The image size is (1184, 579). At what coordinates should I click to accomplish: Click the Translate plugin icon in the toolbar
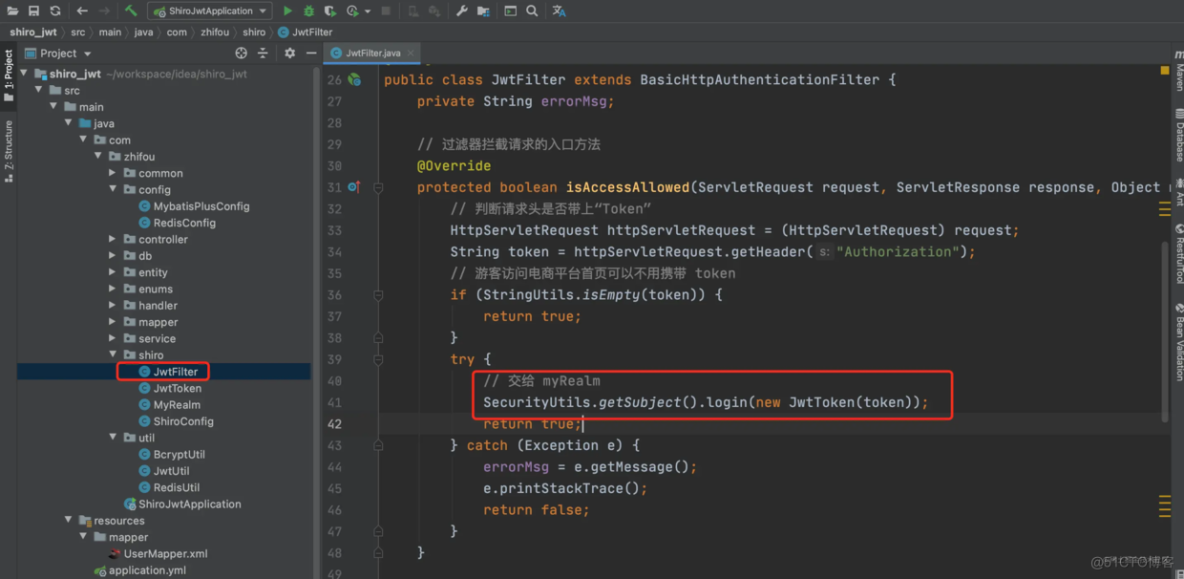pyautogui.click(x=560, y=10)
